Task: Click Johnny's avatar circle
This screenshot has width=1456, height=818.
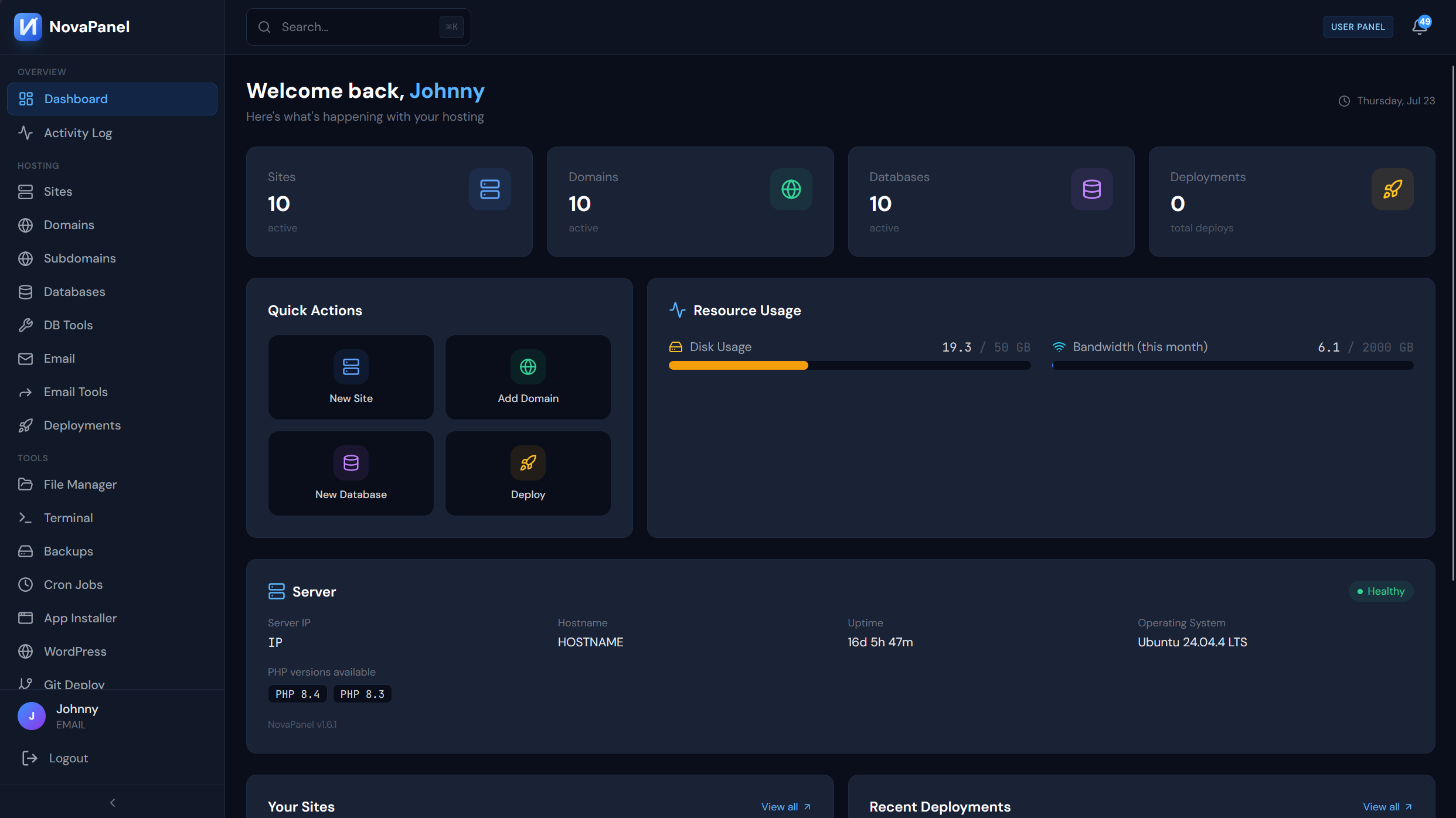Action: tap(32, 716)
